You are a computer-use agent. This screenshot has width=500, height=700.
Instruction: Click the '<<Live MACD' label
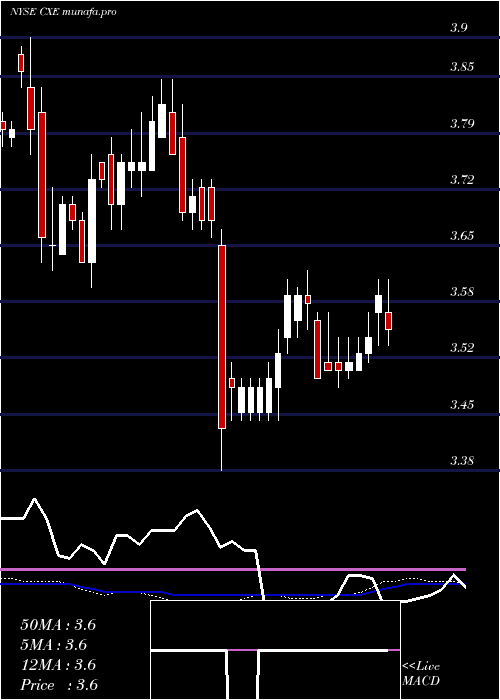point(421,673)
